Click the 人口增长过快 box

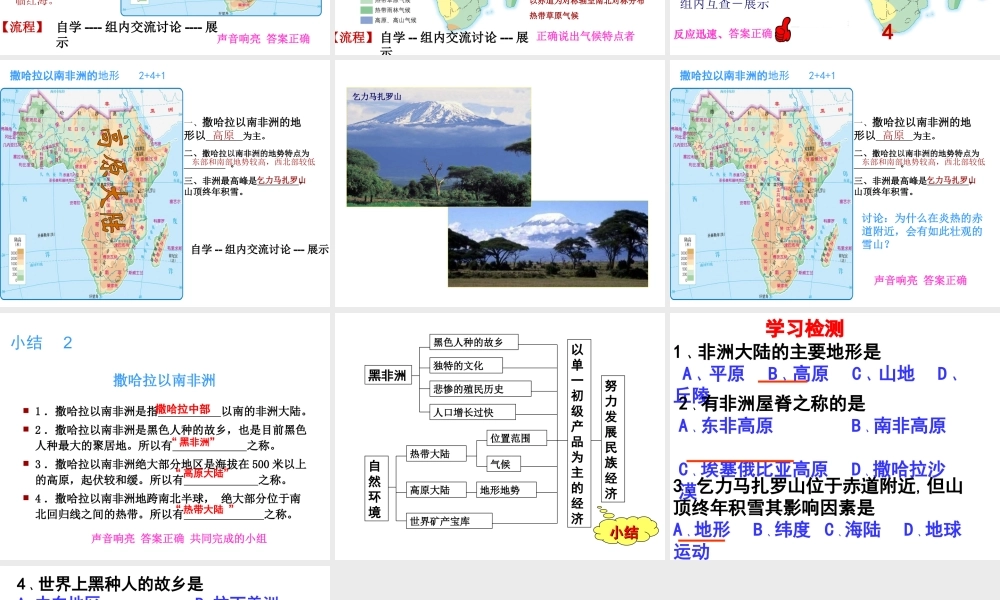[472, 412]
